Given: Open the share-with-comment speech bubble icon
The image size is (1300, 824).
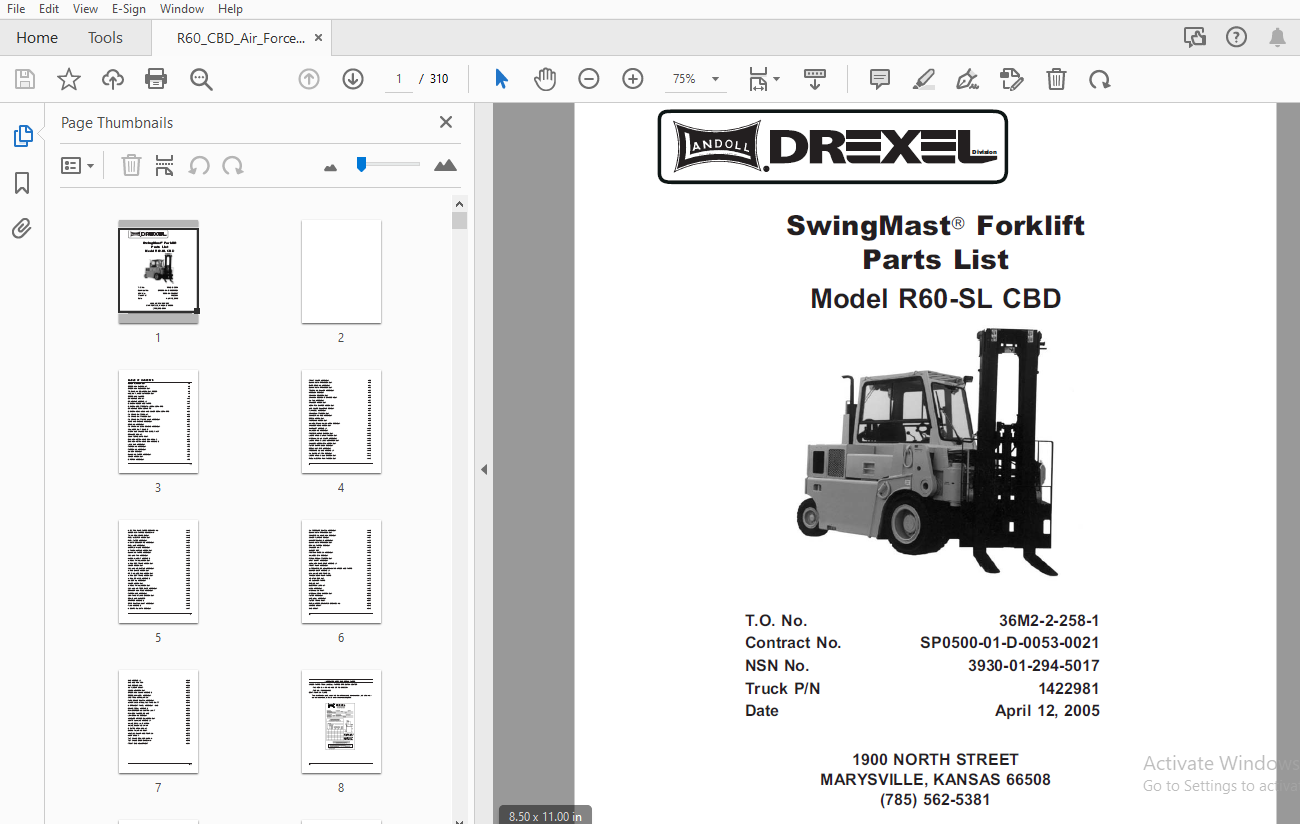Looking at the screenshot, I should point(1194,38).
